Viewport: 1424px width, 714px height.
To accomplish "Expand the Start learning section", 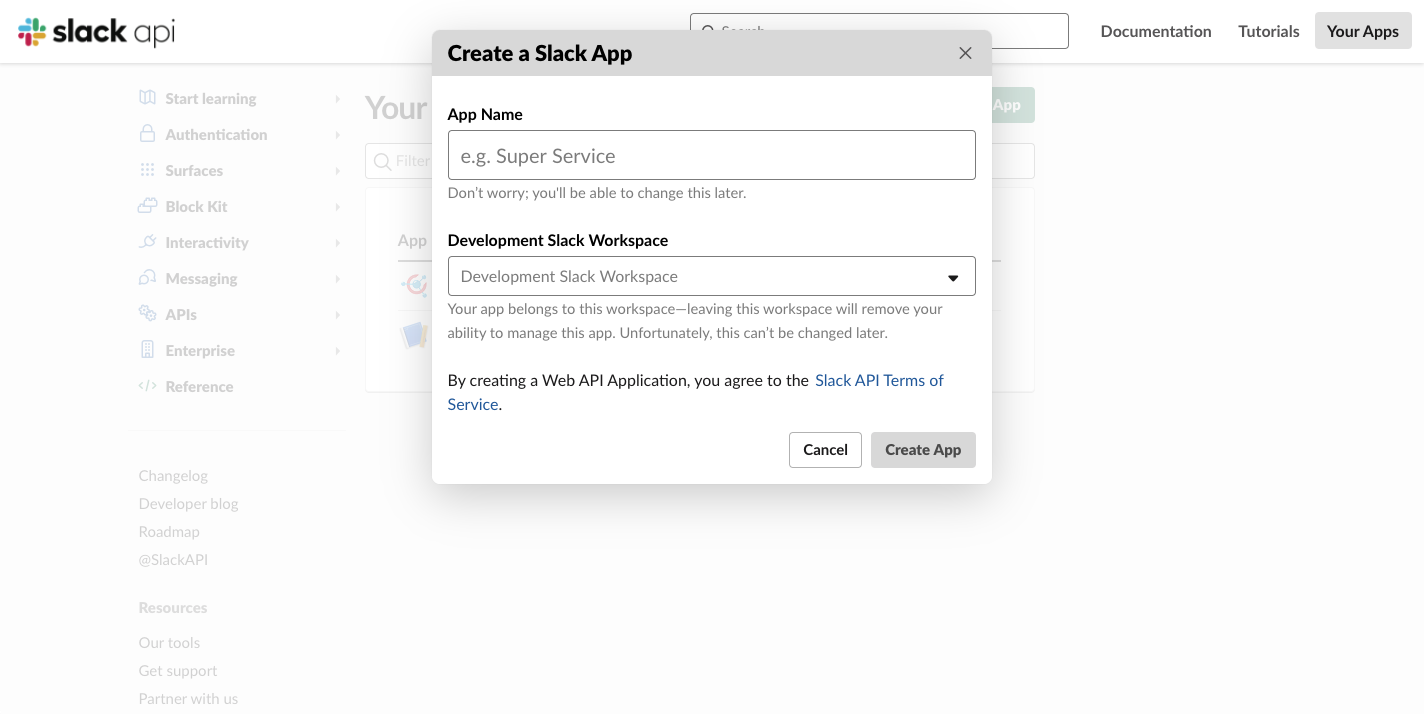I will point(338,99).
